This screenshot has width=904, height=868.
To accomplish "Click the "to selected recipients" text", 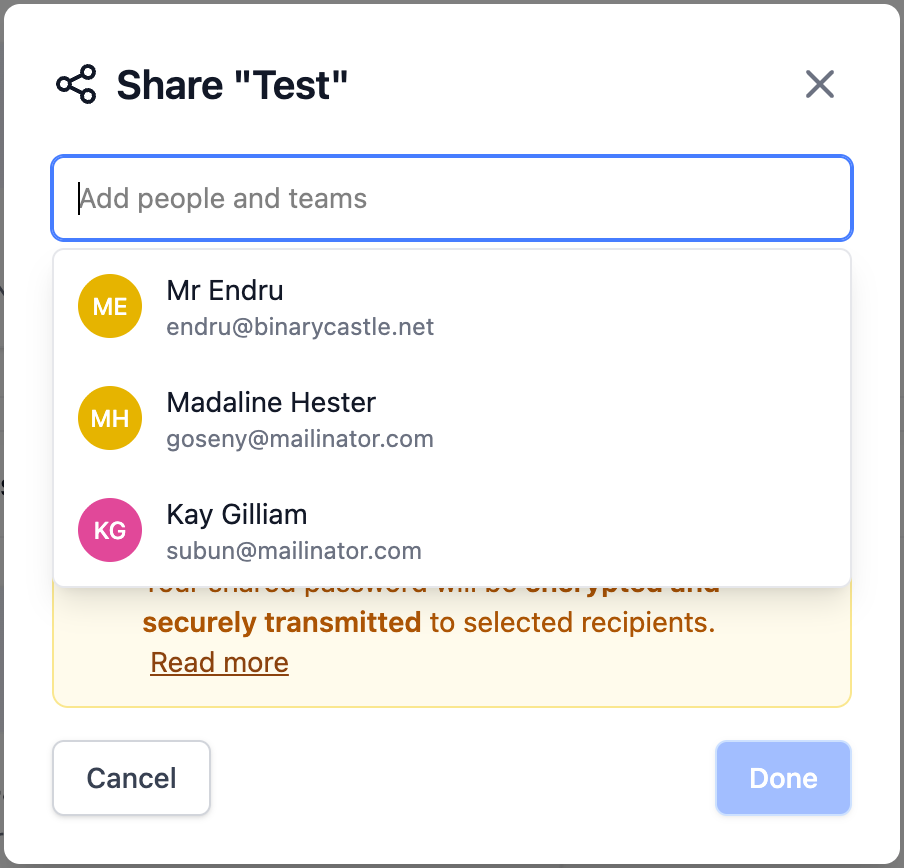I will tap(572, 622).
